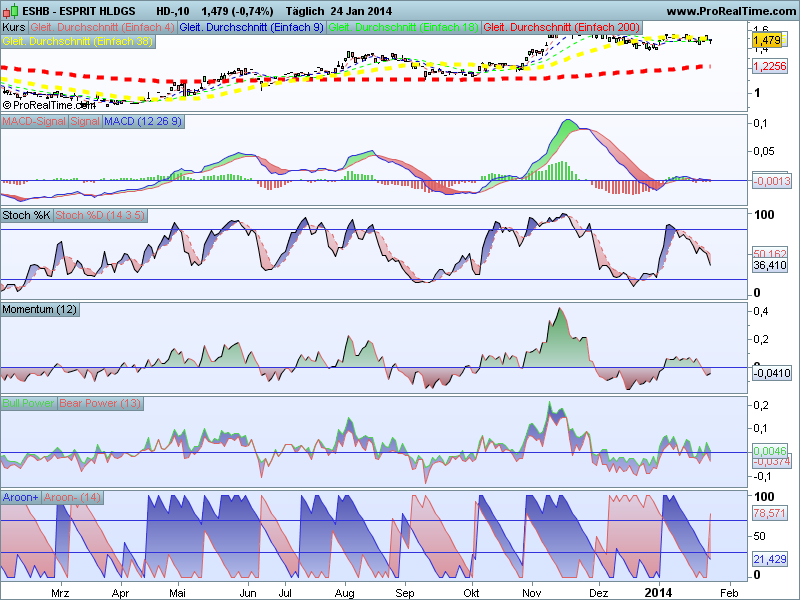Click the yellow 1,479 current price tag

[x=766, y=40]
